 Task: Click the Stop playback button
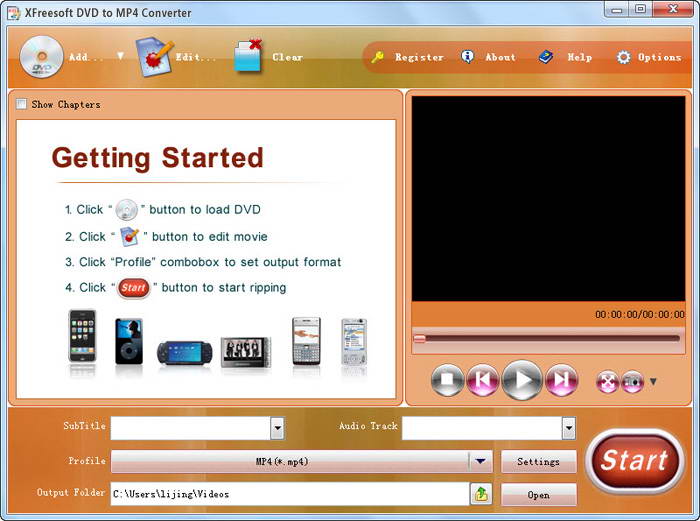point(448,380)
